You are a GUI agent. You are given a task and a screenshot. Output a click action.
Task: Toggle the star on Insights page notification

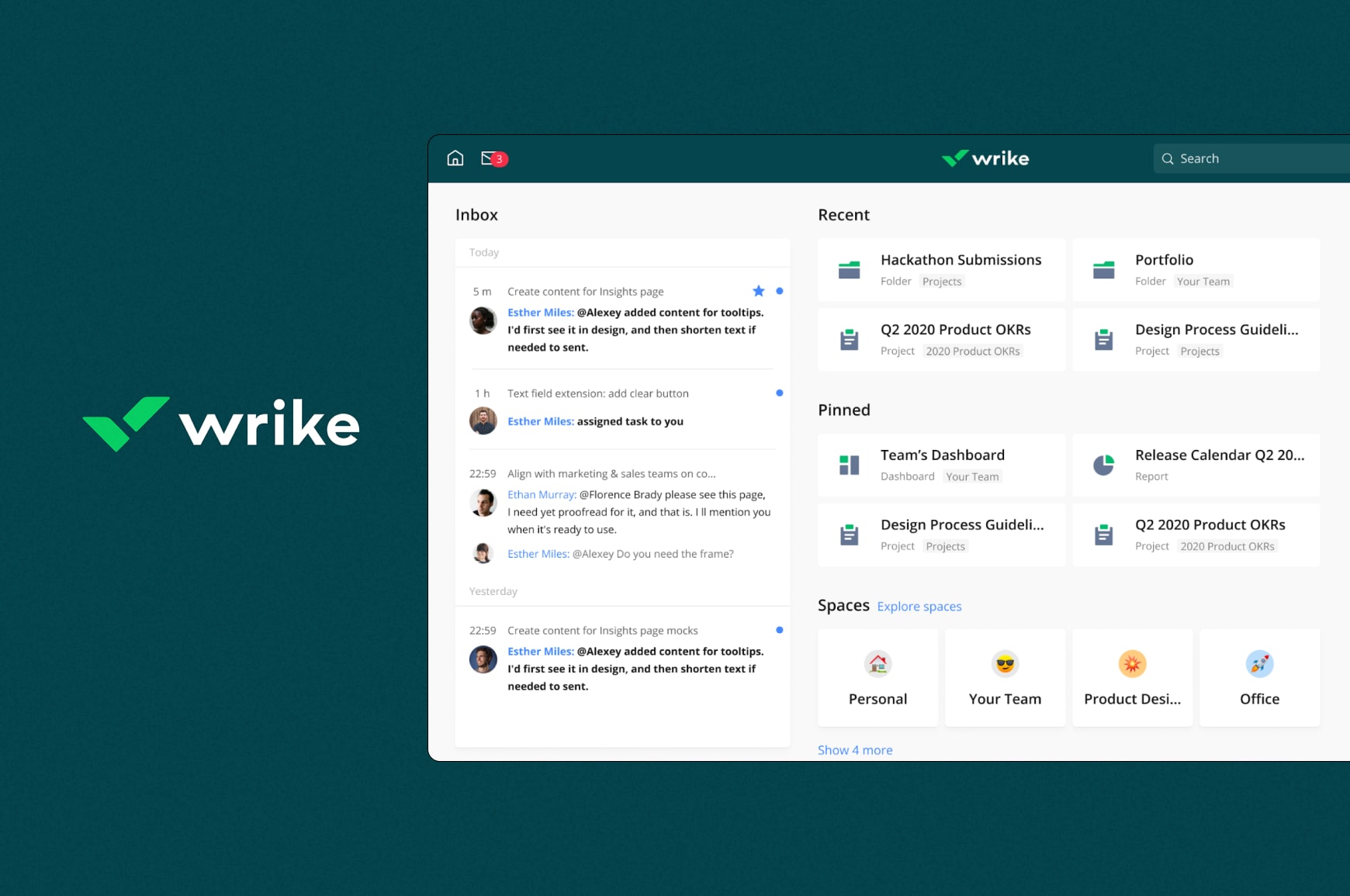758,291
